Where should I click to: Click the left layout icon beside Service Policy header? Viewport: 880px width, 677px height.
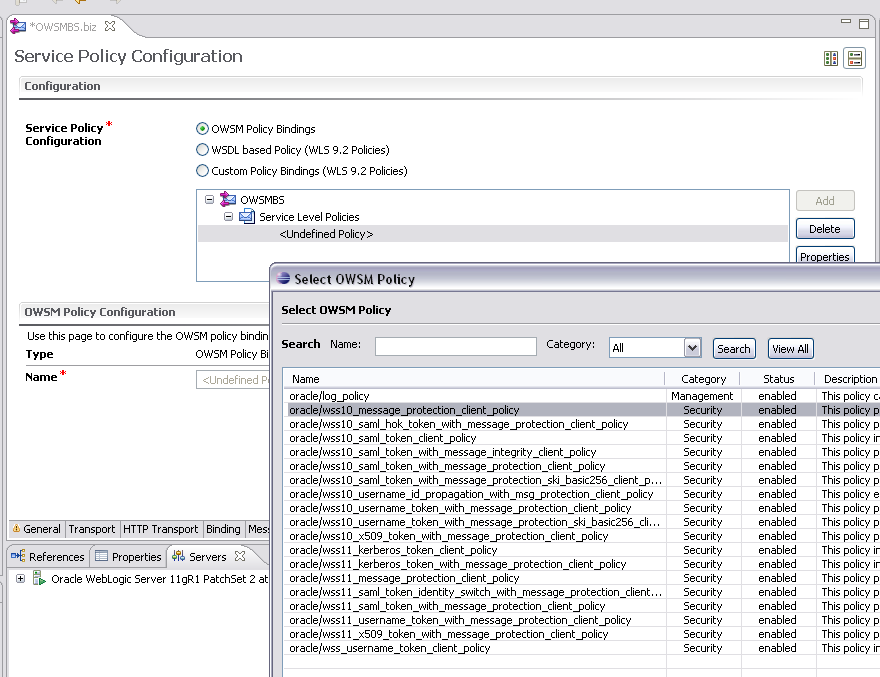(x=831, y=59)
